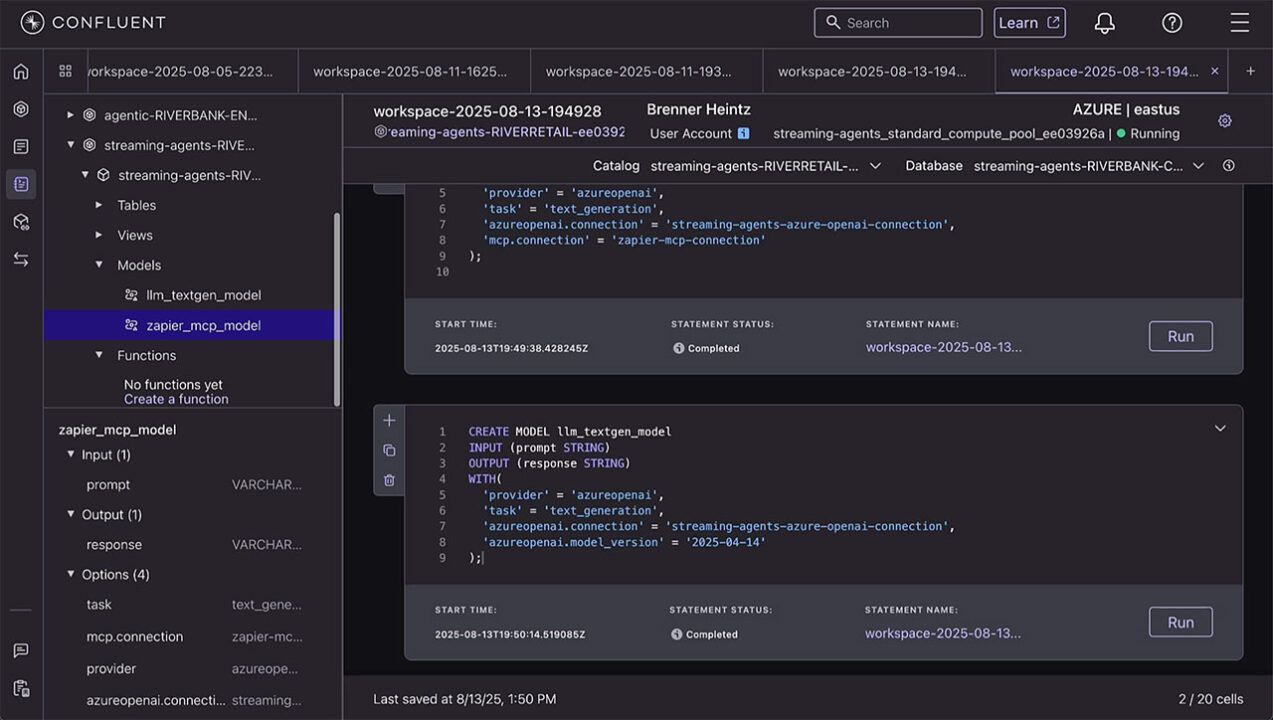Viewport: 1273px width, 720px height.
Task: Open the Database dropdown
Action: [1197, 166]
